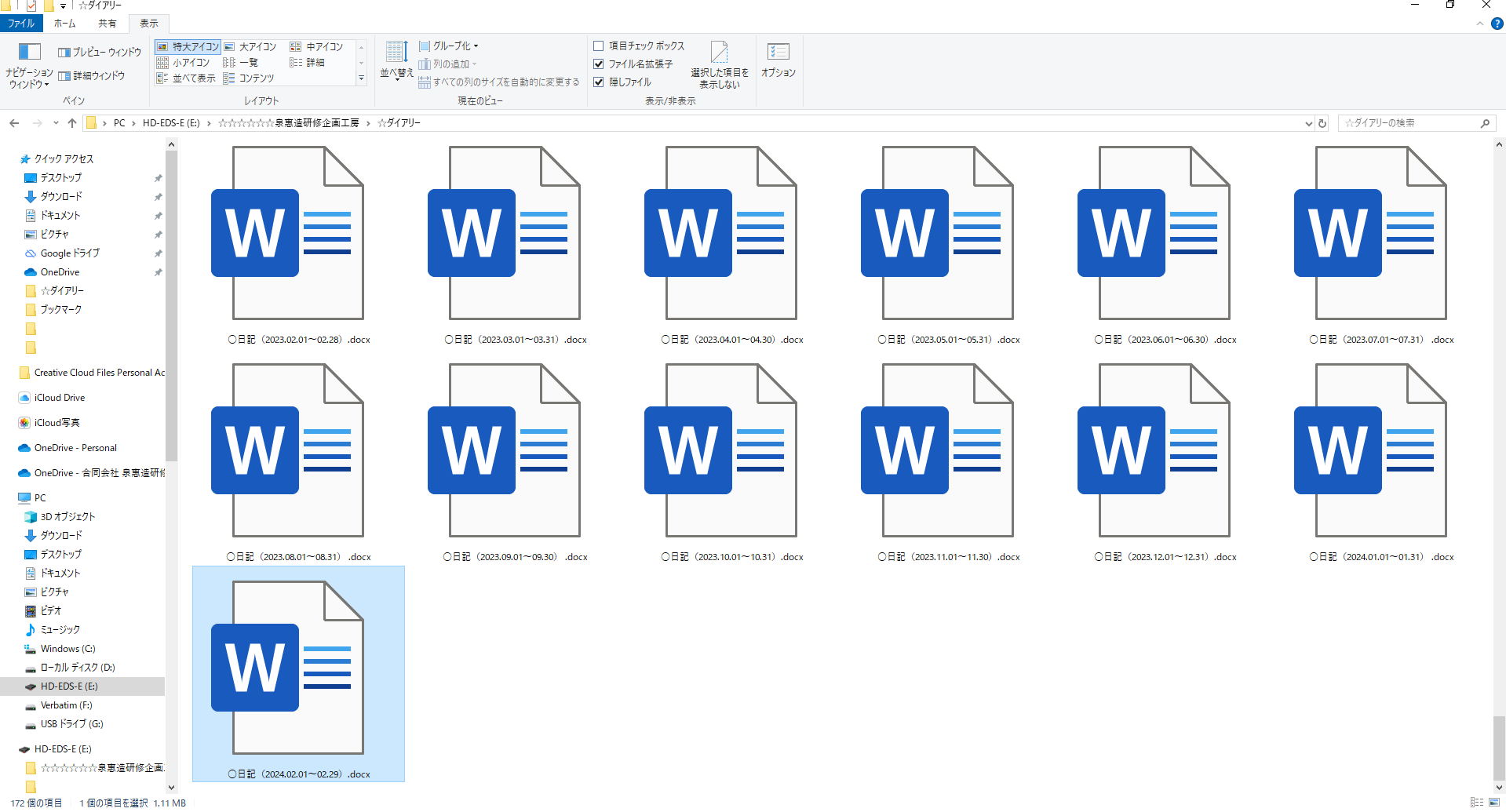The height and width of the screenshot is (812, 1506).
Task: Open Explorer help question mark icon
Action: click(1497, 24)
